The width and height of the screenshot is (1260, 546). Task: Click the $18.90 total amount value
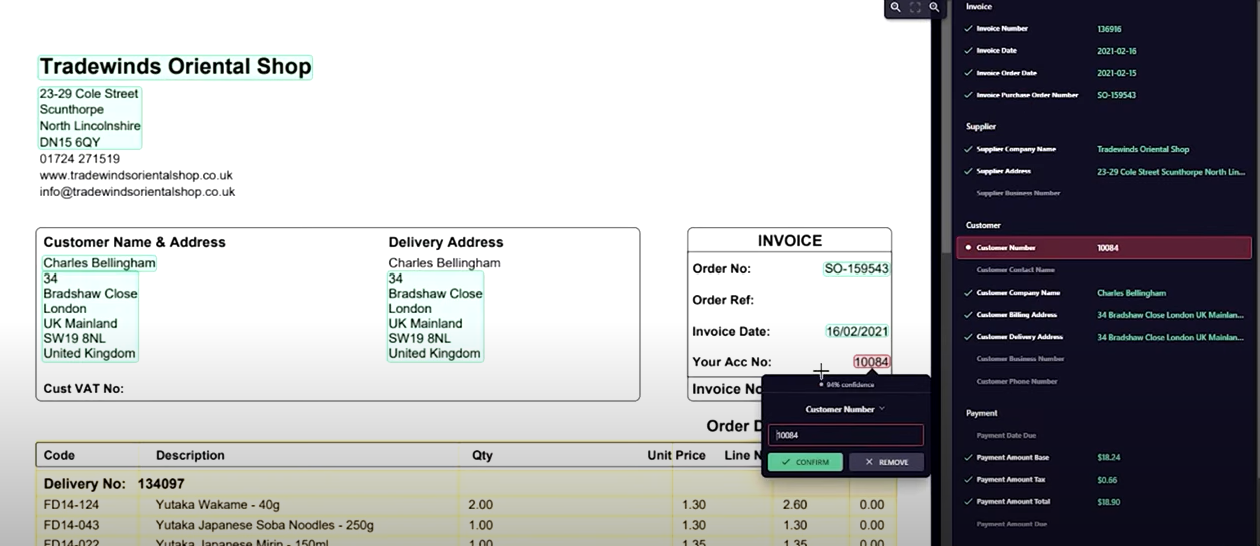1108,502
